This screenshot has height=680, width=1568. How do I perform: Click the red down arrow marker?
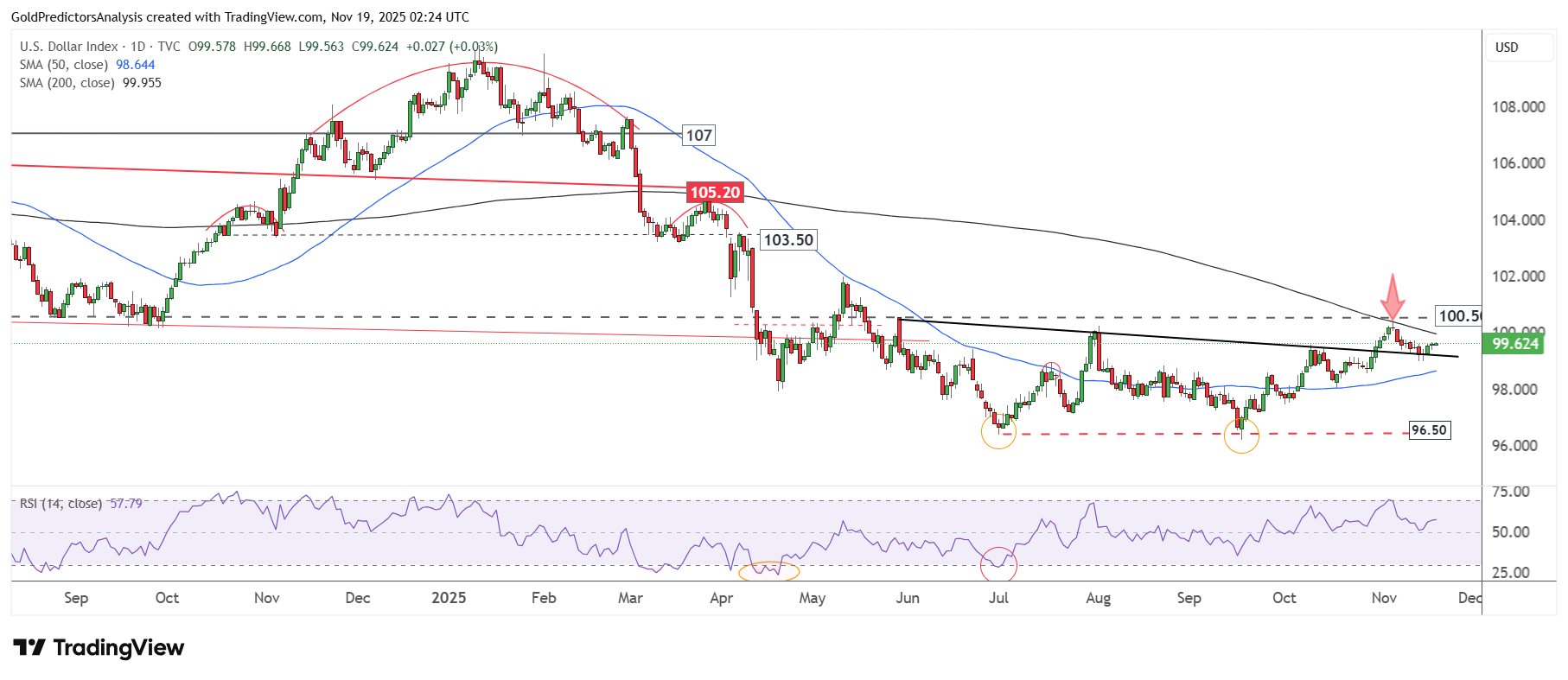1392,298
